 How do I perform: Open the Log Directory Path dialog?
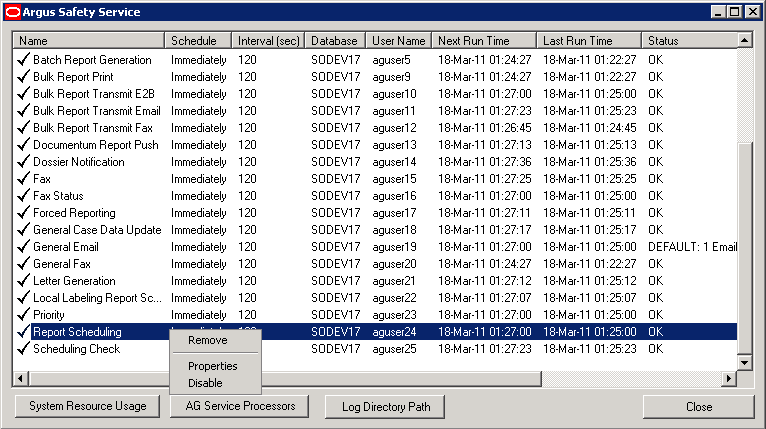click(x=385, y=407)
